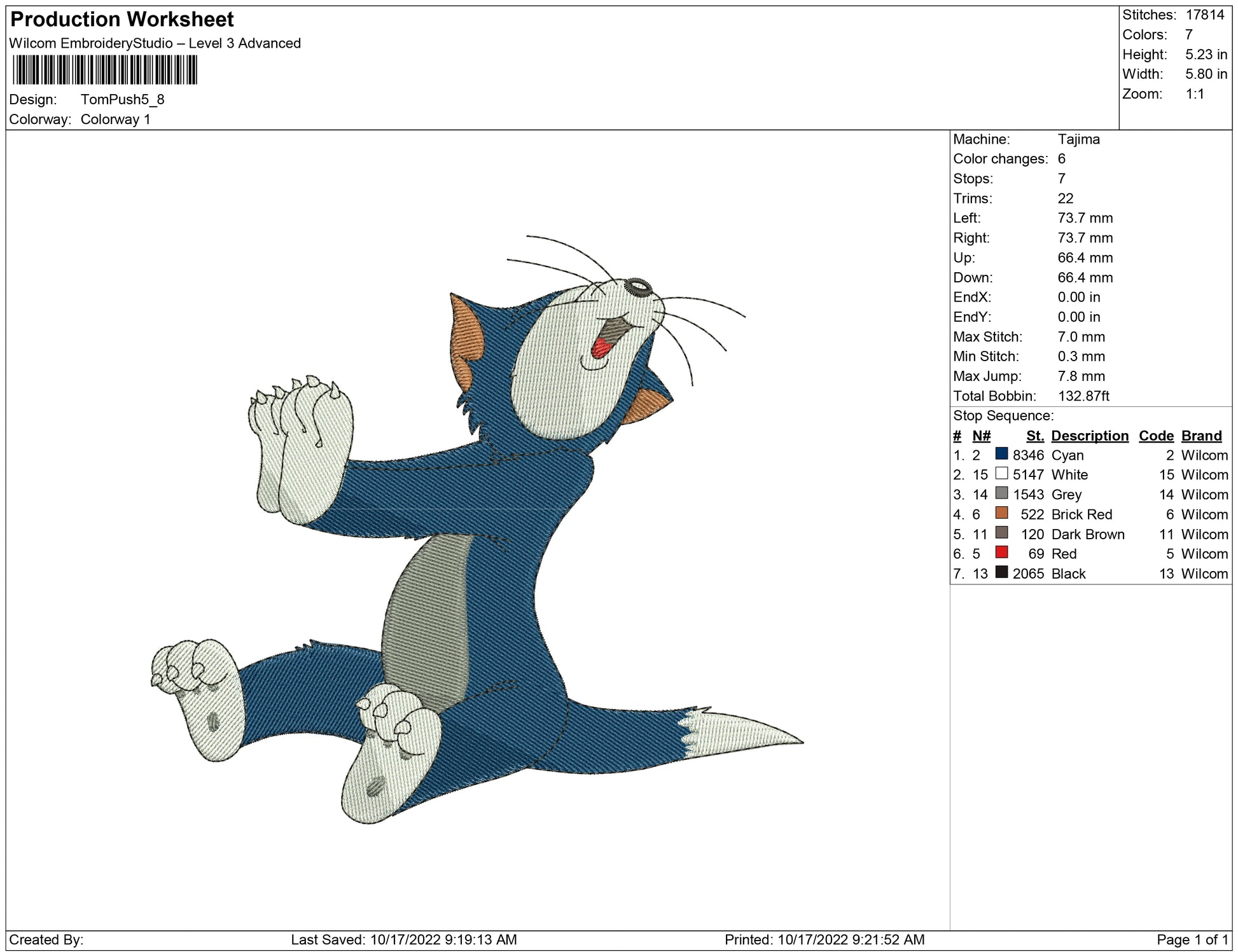
Task: Click the Page 1 of 1 label
Action: [x=1192, y=939]
